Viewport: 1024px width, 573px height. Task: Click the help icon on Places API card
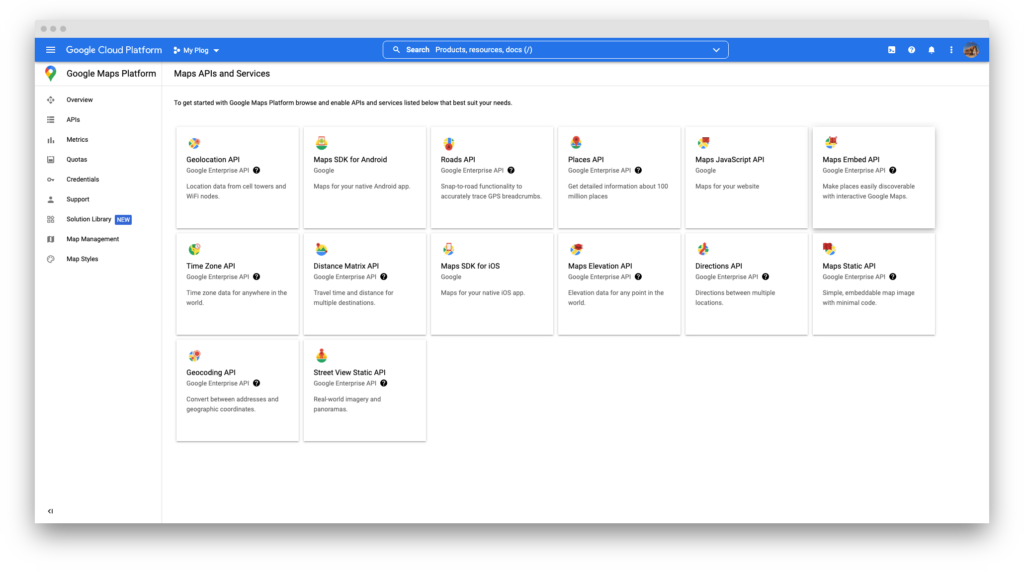point(639,171)
